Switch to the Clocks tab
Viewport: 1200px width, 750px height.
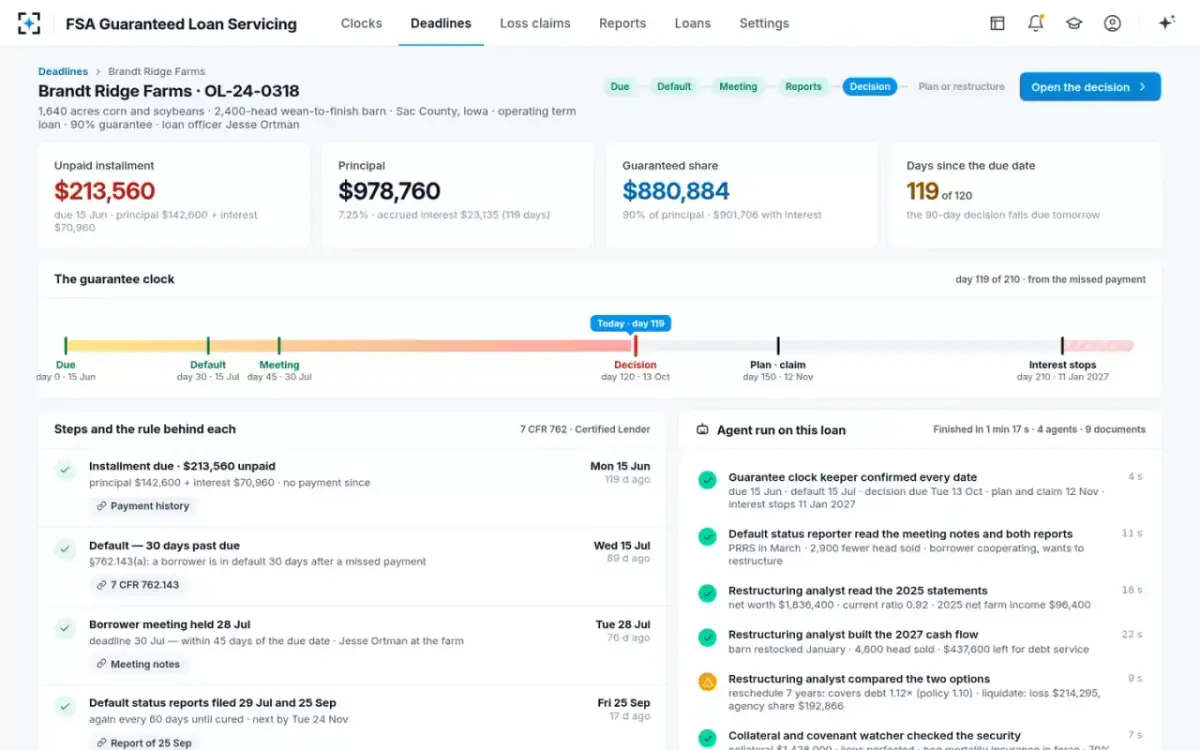pyautogui.click(x=361, y=23)
